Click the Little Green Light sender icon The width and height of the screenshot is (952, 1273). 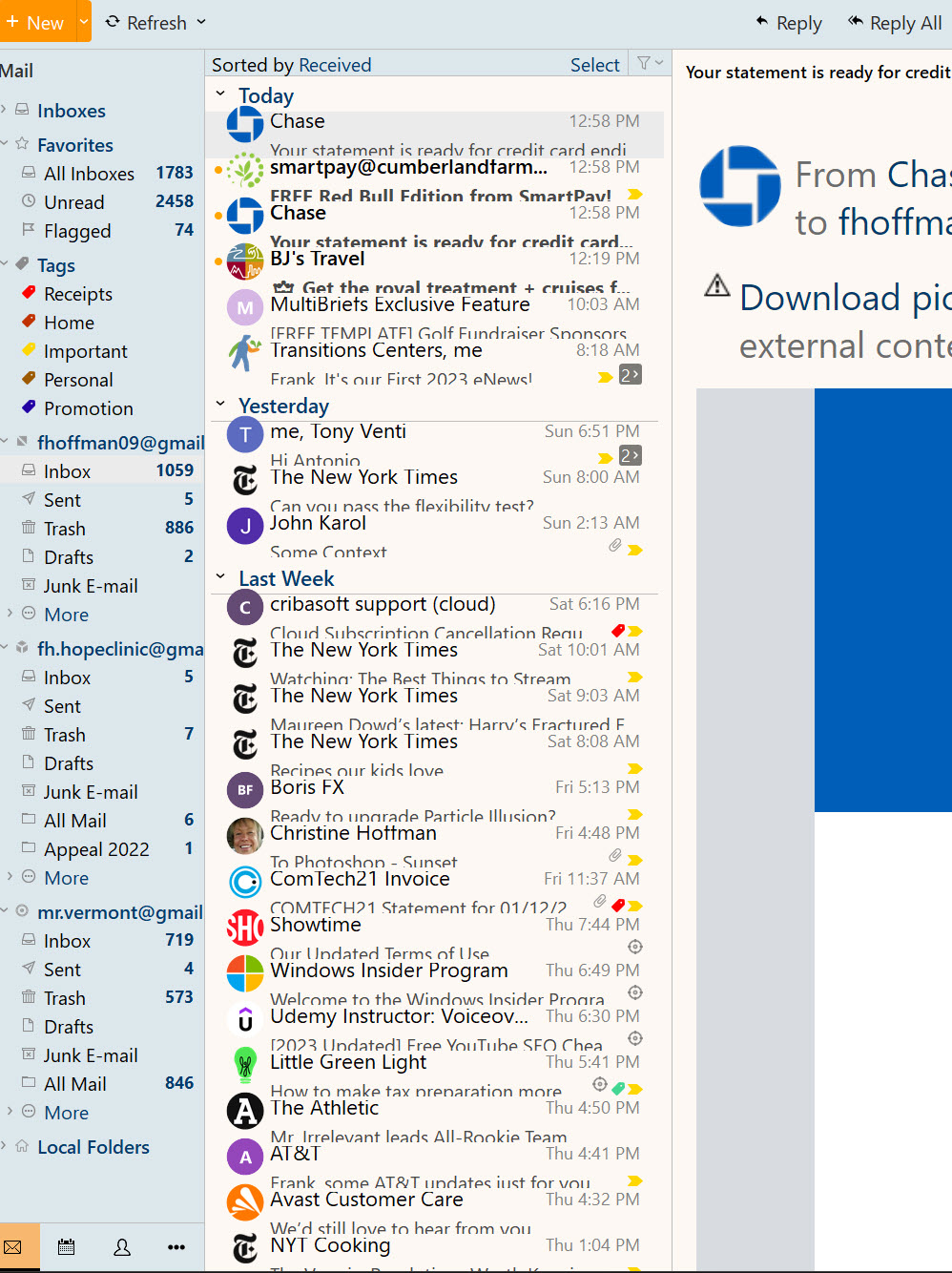(x=245, y=1065)
